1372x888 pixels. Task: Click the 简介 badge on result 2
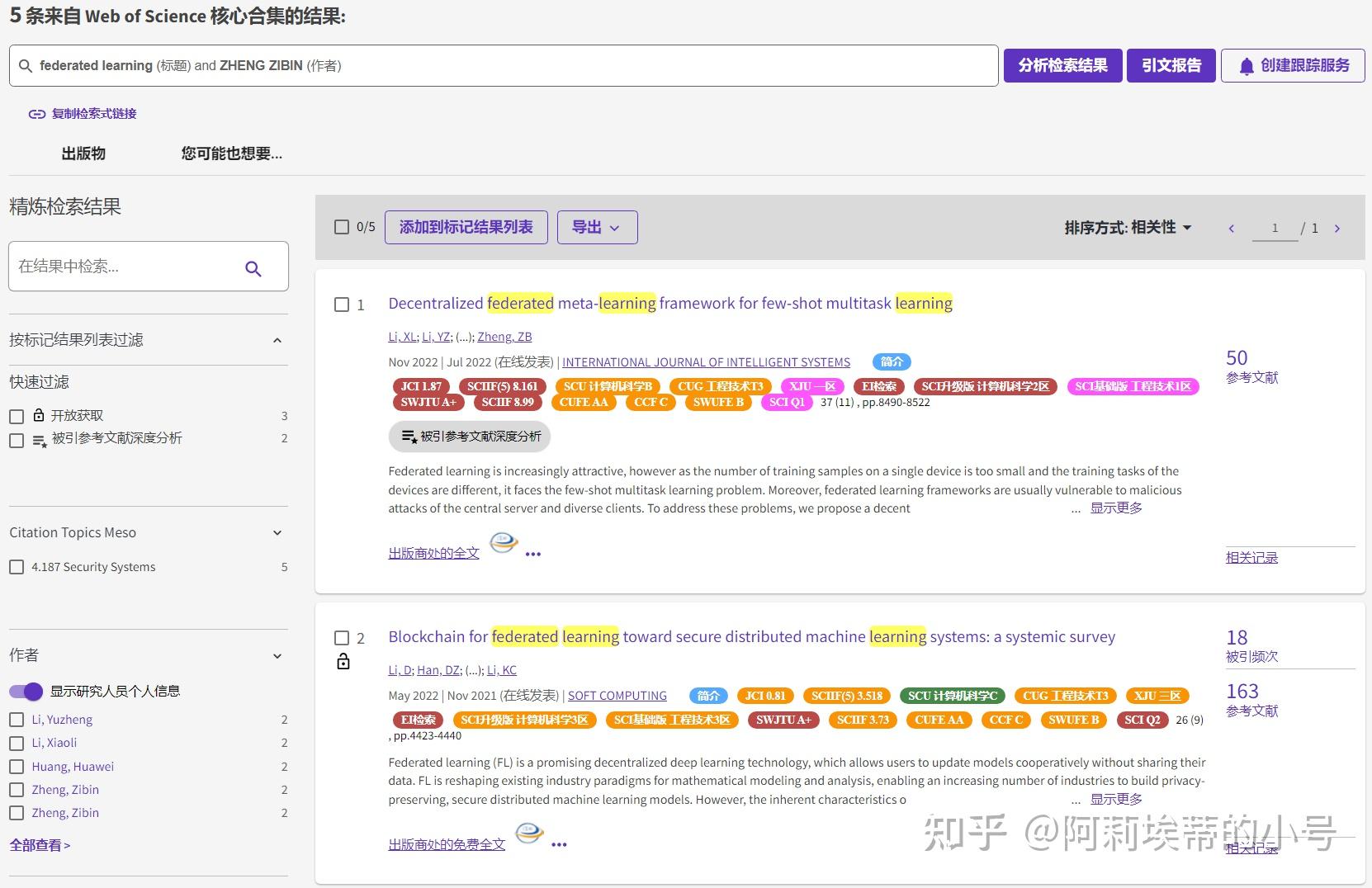coord(708,696)
